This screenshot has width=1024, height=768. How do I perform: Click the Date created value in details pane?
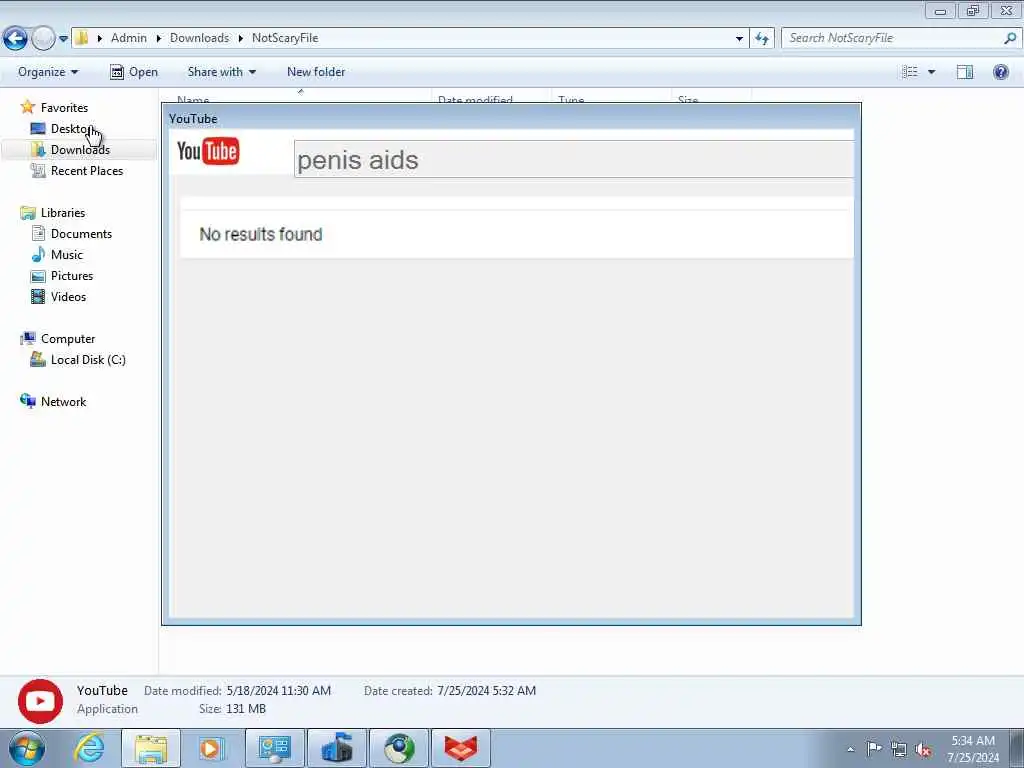487,690
